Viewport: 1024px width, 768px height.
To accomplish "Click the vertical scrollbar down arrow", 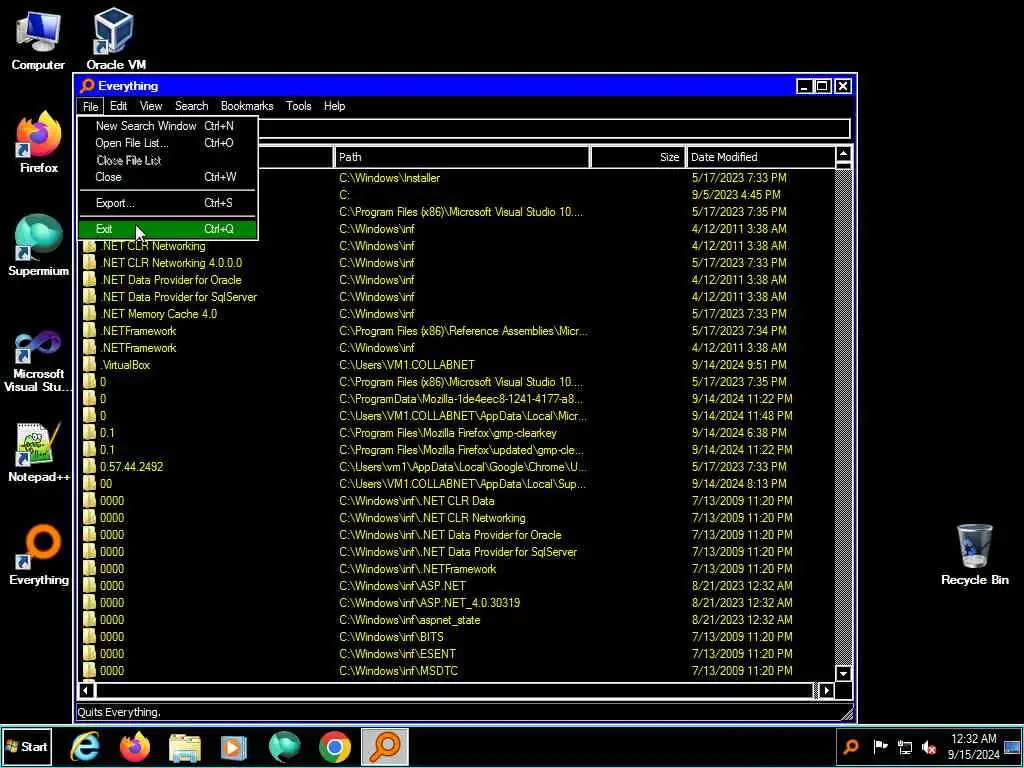I will pos(843,673).
